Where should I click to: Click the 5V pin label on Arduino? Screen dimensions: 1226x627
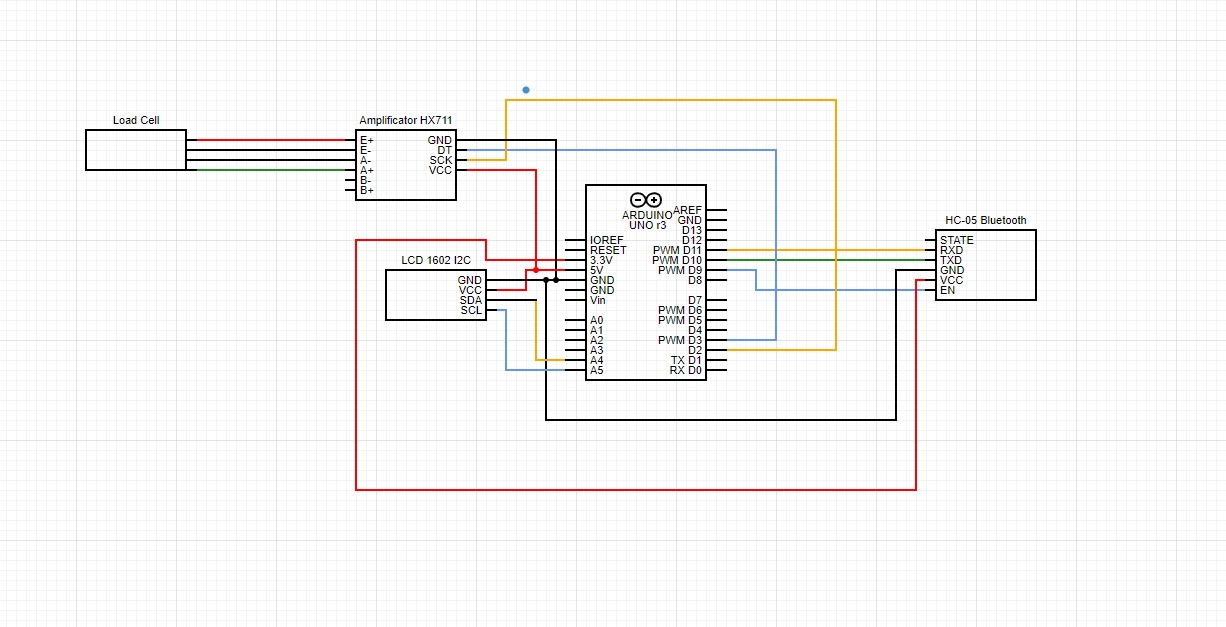pyautogui.click(x=597, y=270)
